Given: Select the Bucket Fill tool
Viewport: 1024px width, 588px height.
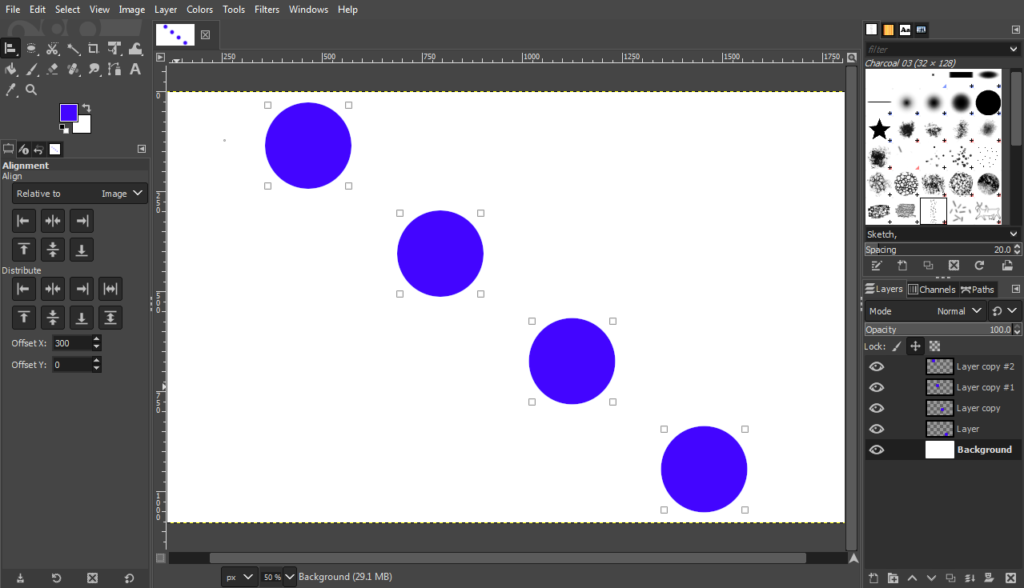Looking at the screenshot, I should click(11, 69).
